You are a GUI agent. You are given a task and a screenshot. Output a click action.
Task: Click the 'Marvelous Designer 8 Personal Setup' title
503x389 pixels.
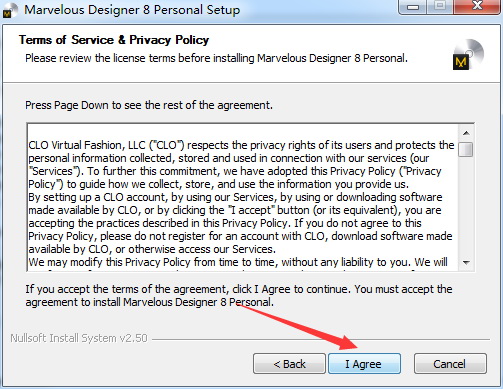coord(132,10)
